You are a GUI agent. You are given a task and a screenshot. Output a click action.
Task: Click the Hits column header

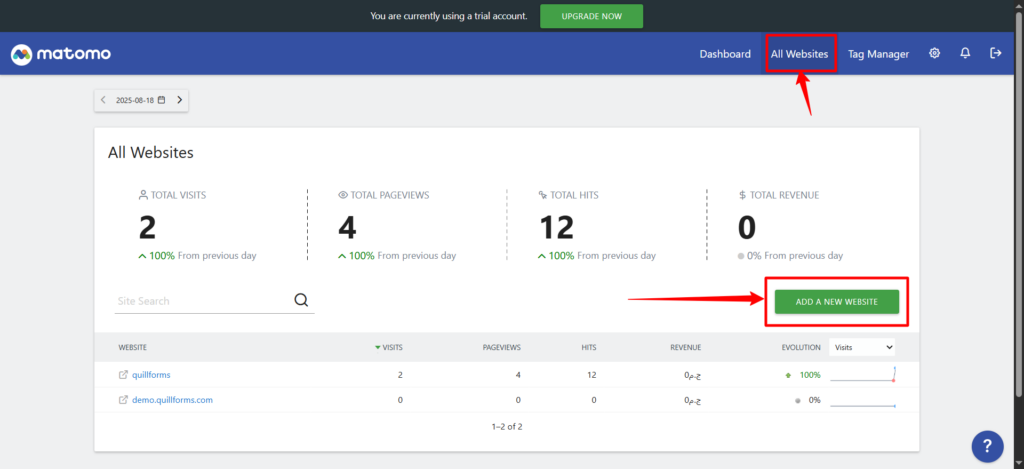point(588,348)
